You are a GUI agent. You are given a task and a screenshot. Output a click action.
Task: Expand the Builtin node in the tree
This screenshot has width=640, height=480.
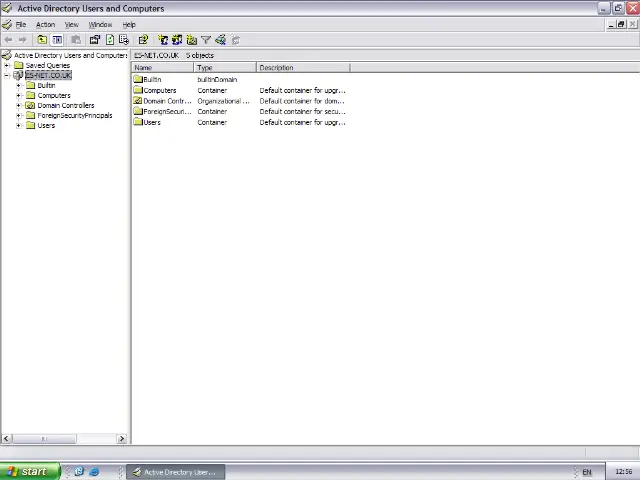pos(19,85)
